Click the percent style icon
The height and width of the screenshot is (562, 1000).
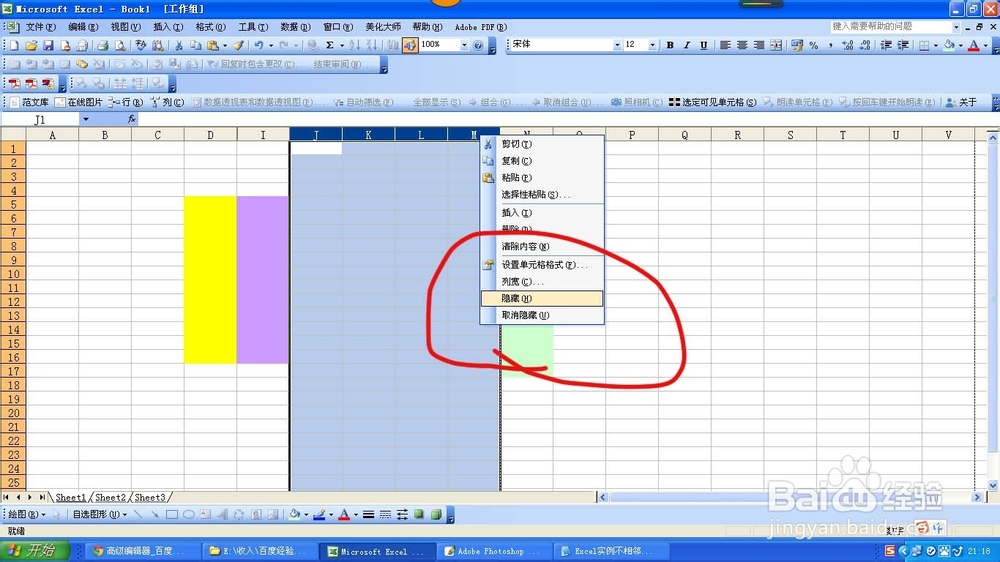point(814,45)
